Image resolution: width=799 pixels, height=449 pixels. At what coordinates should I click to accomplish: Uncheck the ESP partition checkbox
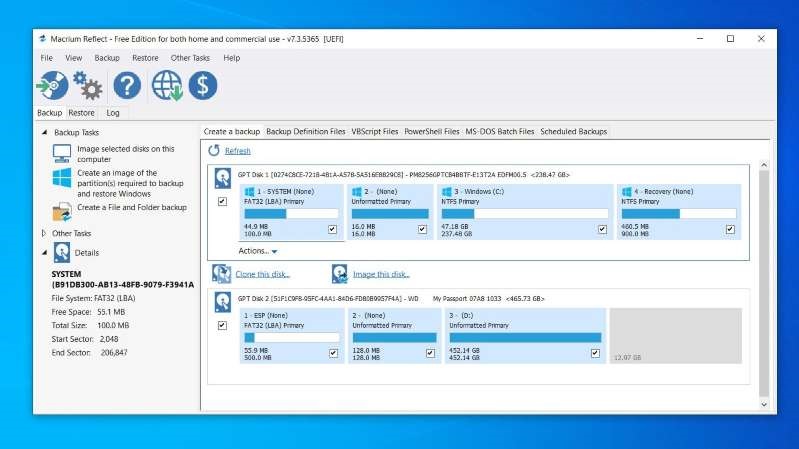[333, 353]
